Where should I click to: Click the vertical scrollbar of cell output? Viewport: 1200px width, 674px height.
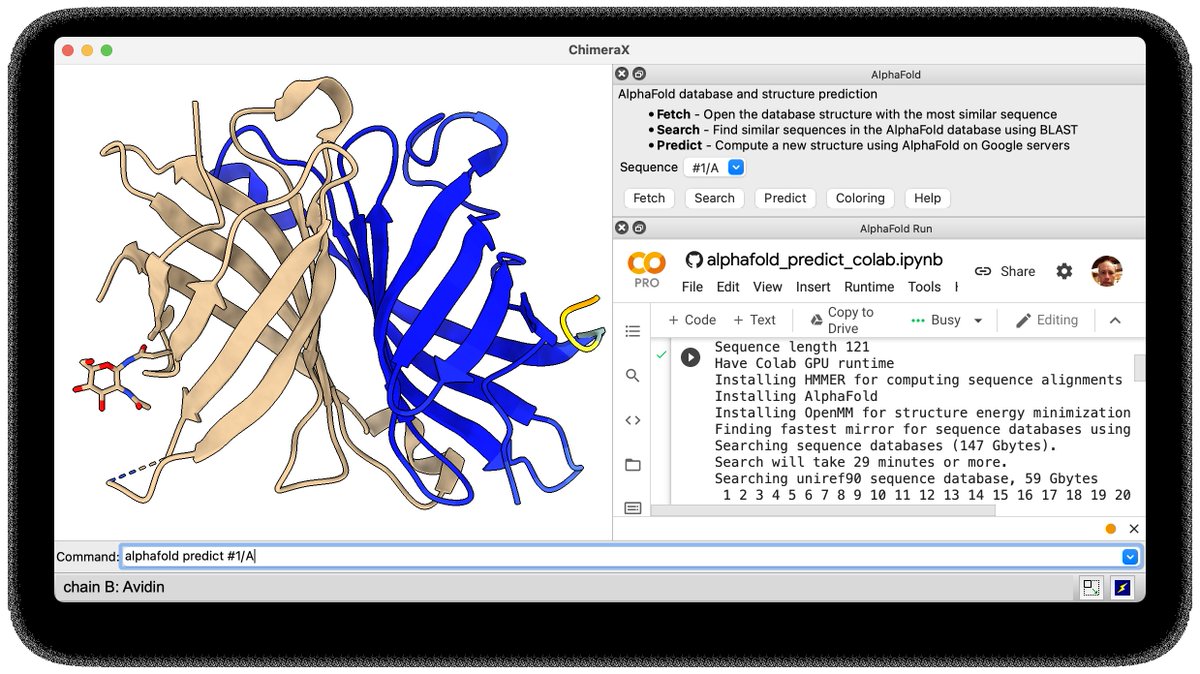pyautogui.click(x=1139, y=368)
